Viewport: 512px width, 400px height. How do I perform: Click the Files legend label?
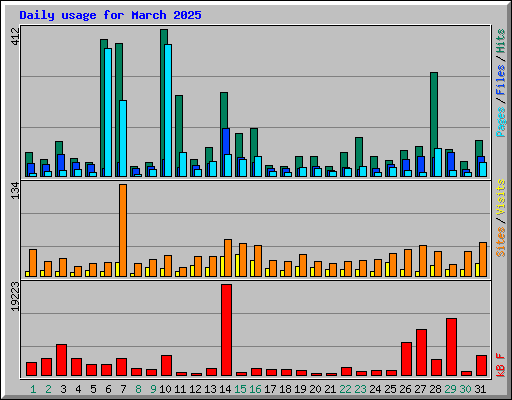coord(500,80)
